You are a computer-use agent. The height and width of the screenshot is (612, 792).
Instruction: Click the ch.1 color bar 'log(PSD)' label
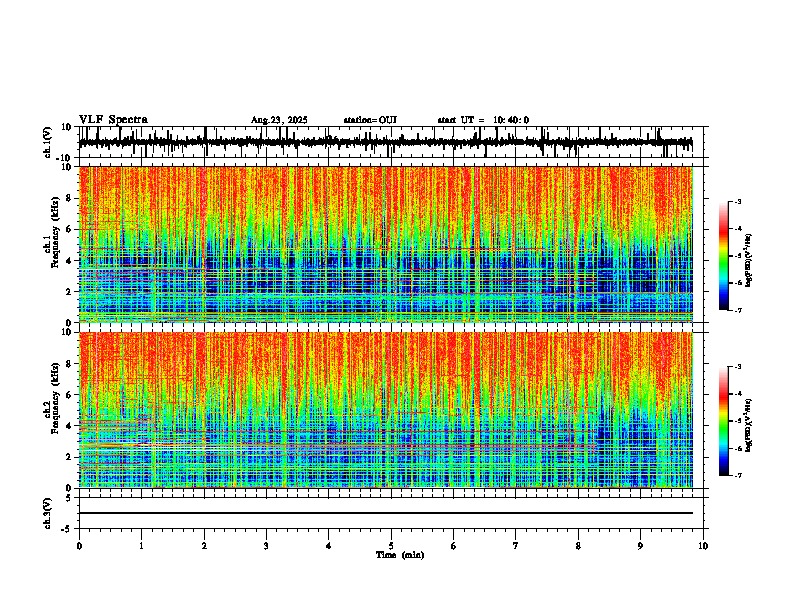[x=748, y=260]
